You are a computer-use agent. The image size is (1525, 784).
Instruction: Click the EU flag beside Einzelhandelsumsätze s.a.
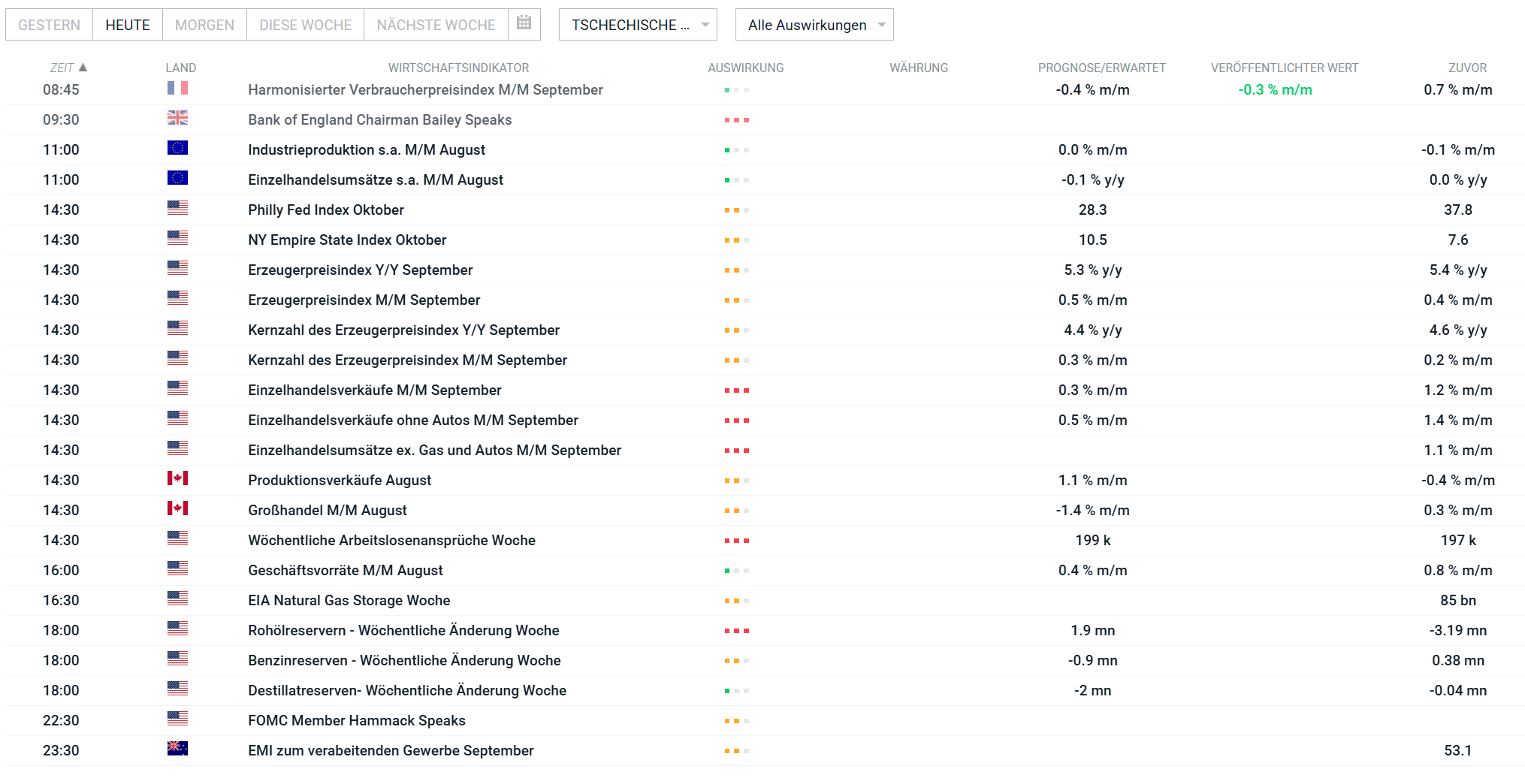[x=177, y=179]
